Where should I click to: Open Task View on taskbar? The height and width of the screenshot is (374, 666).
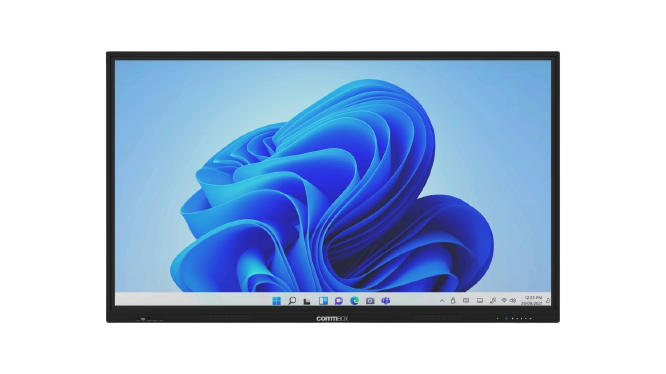point(307,301)
